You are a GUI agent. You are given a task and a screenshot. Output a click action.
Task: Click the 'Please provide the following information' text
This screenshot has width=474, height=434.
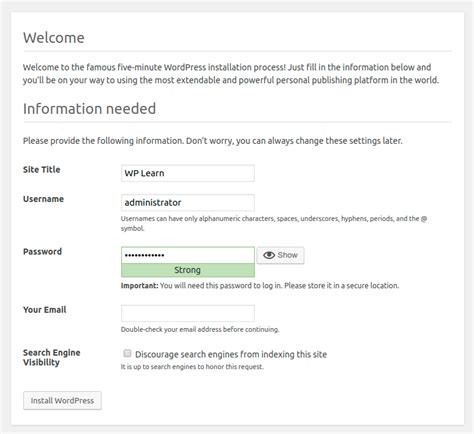(x=213, y=141)
